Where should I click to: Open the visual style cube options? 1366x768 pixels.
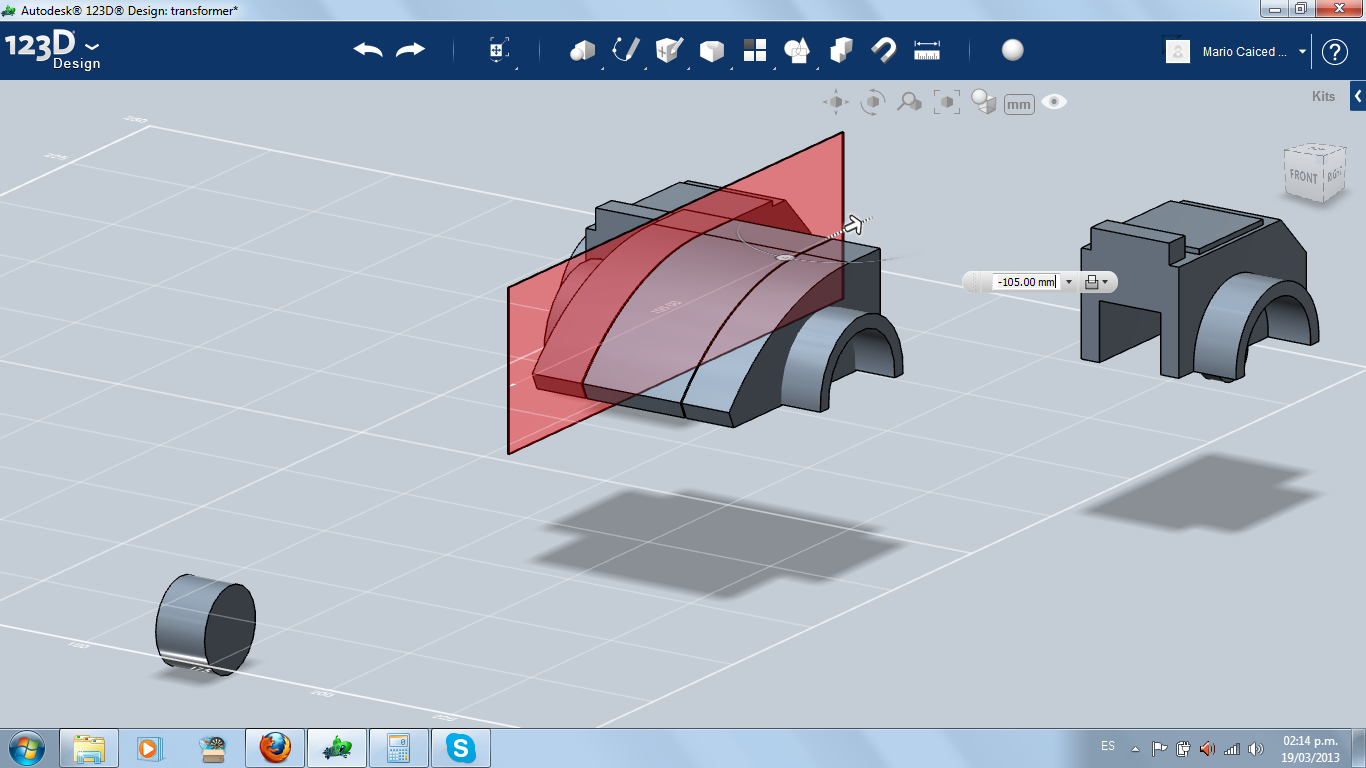tap(984, 102)
